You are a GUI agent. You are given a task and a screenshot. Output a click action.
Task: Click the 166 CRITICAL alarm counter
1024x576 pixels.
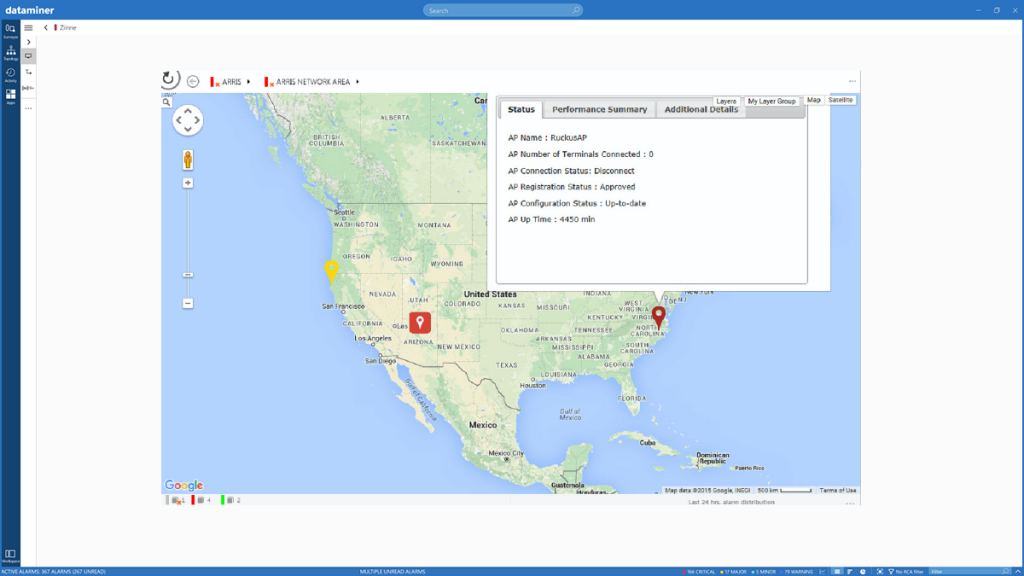click(699, 571)
